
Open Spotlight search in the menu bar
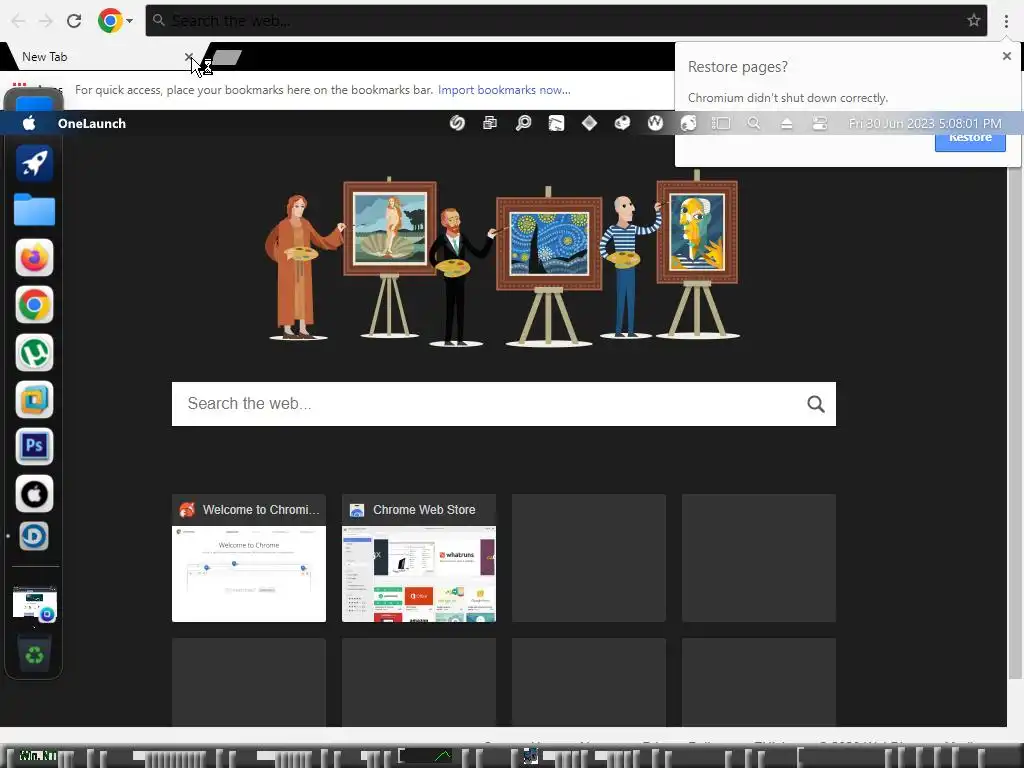(754, 123)
